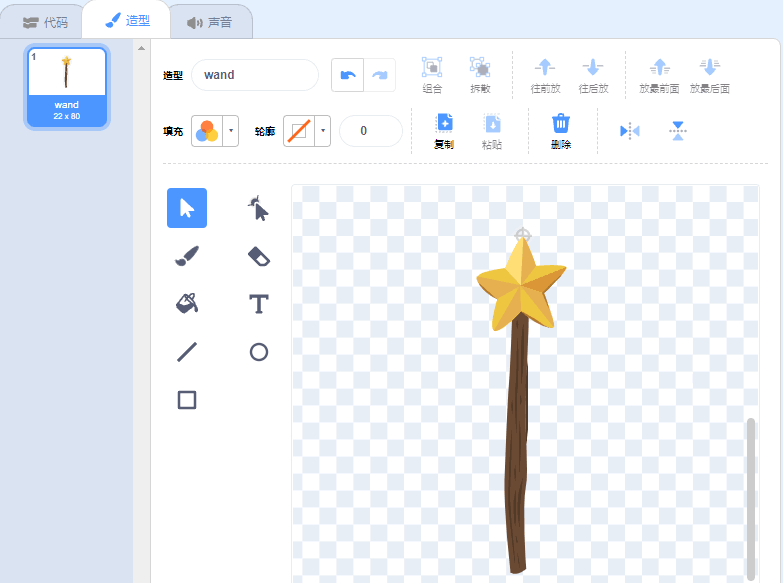Select the Circle tool
The width and height of the screenshot is (783, 583).
259,352
